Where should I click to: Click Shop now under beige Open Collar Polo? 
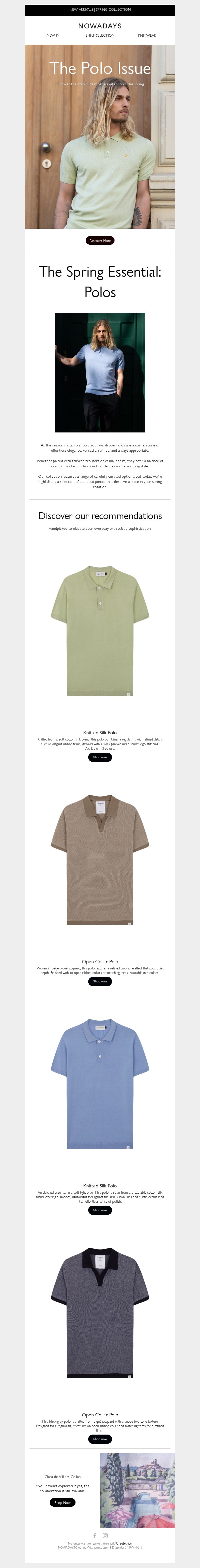pos(100,981)
